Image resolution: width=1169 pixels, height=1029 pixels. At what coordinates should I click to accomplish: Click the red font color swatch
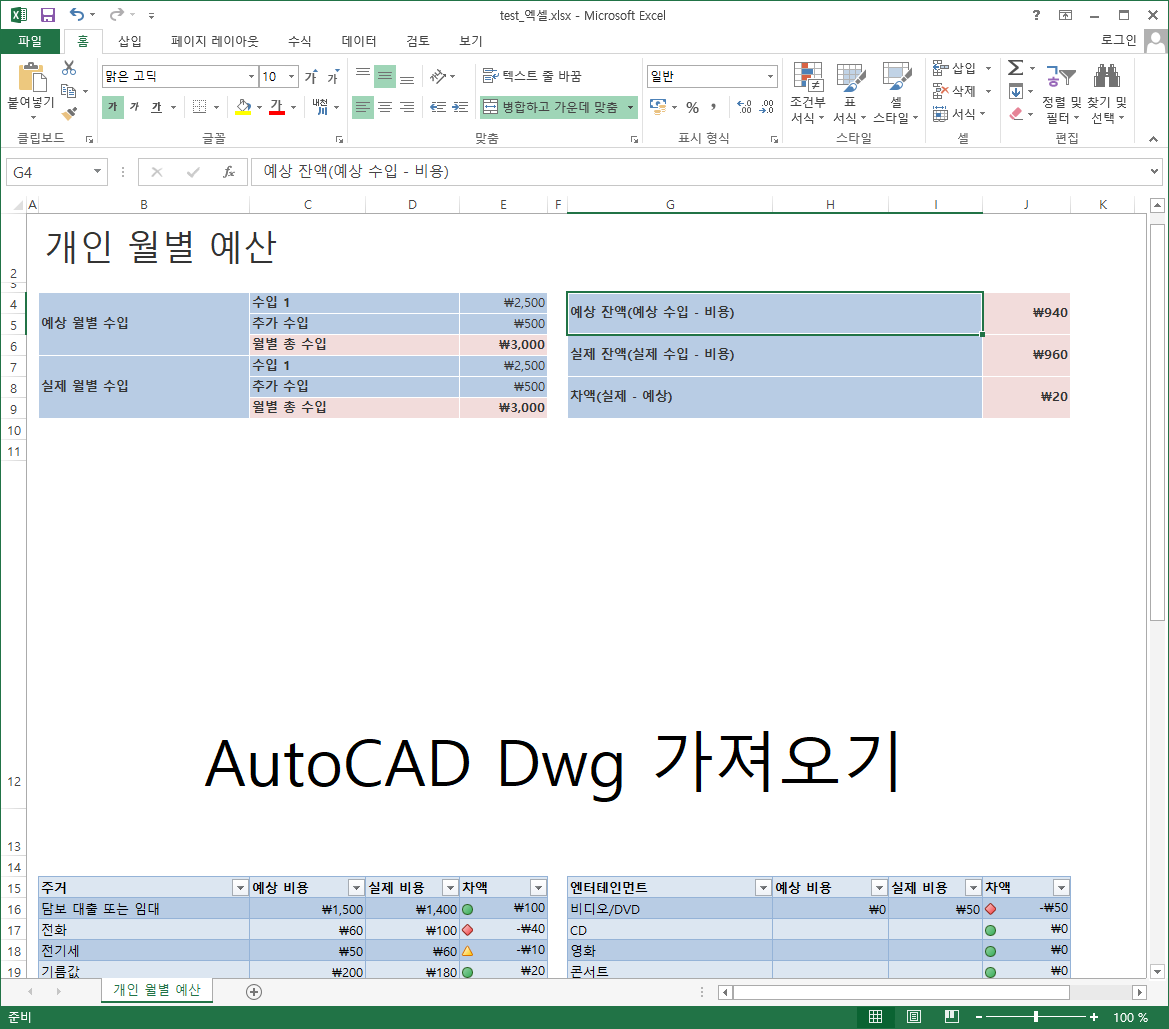(x=277, y=107)
